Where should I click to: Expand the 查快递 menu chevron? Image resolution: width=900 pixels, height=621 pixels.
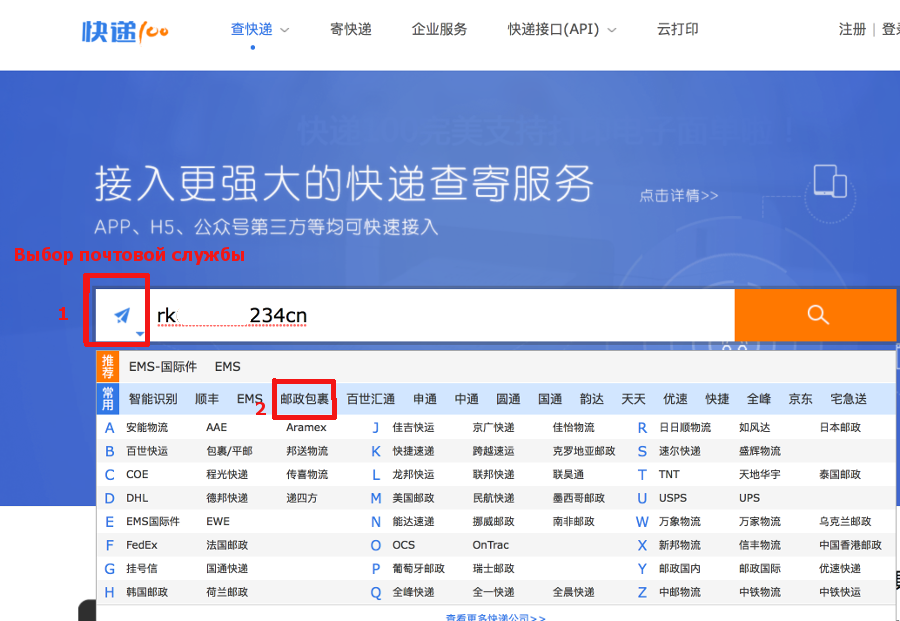pos(284,30)
